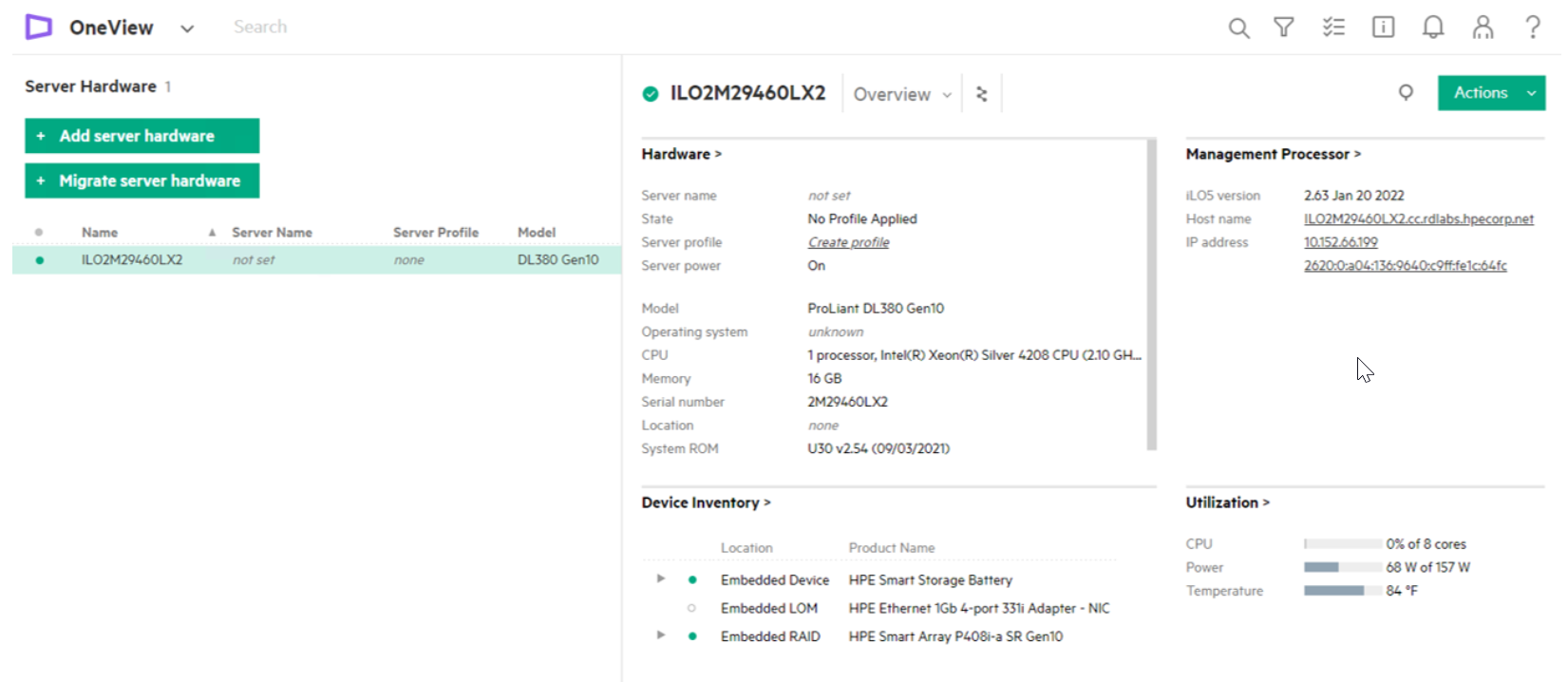This screenshot has height=682, width=1568.
Task: Show notifications via the bell icon
Action: coord(1433,27)
